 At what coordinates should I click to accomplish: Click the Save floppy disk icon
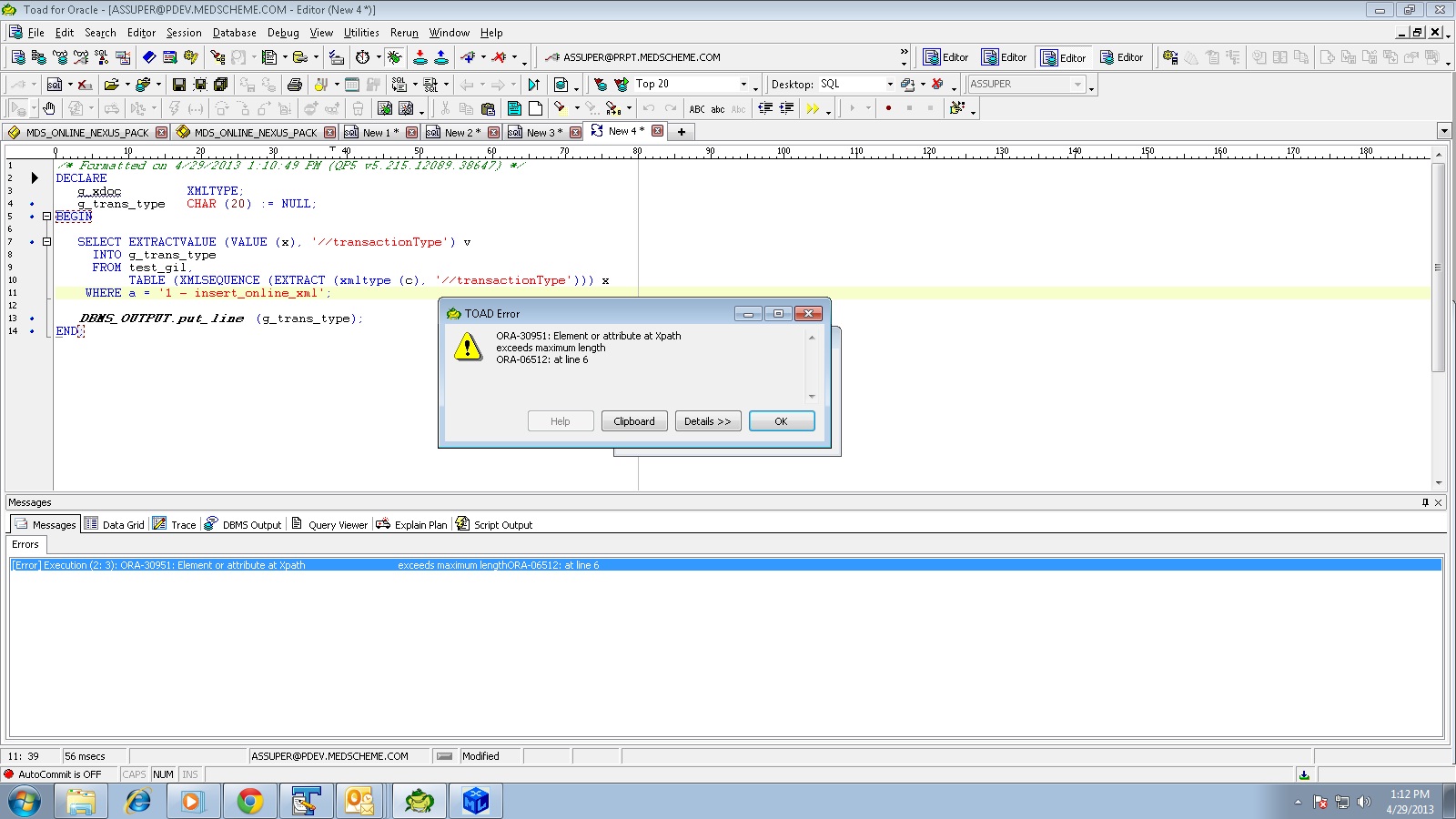178,84
